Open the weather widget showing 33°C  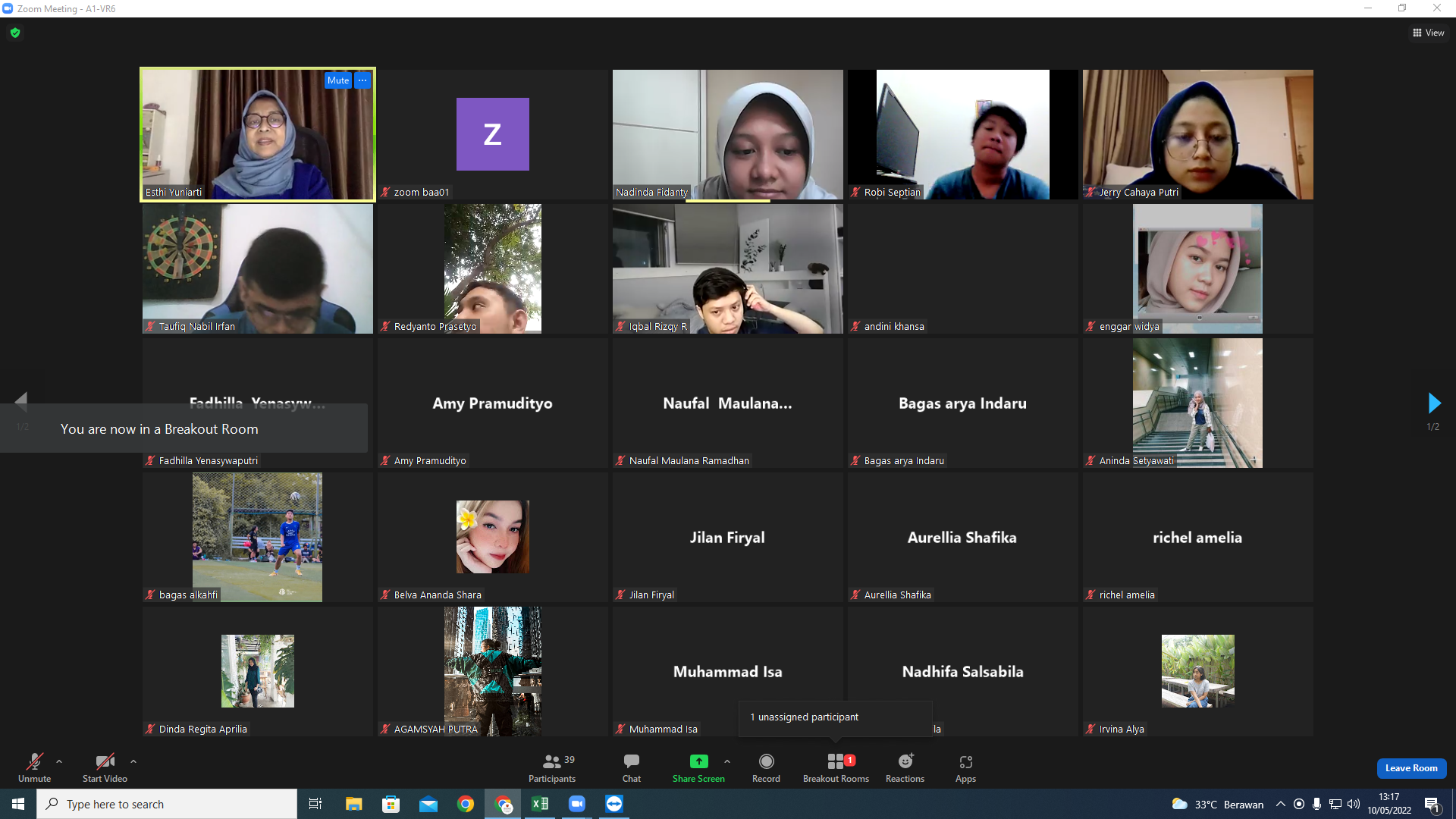[x=1218, y=804]
